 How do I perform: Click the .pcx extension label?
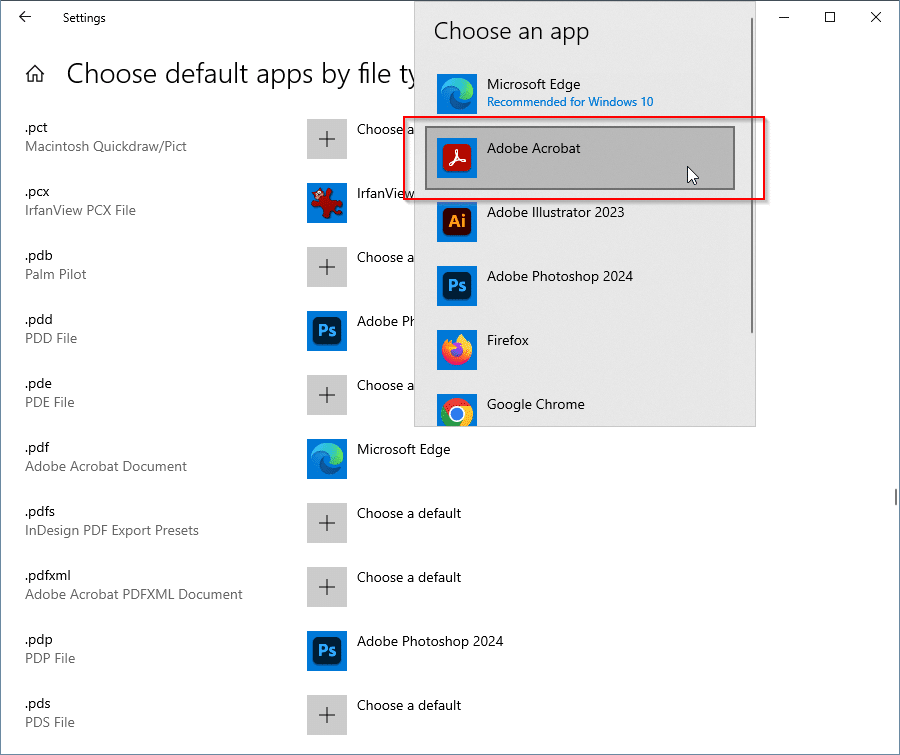coord(37,192)
